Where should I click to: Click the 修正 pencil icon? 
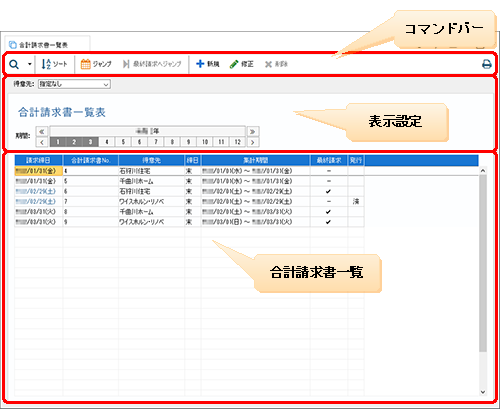click(x=234, y=64)
